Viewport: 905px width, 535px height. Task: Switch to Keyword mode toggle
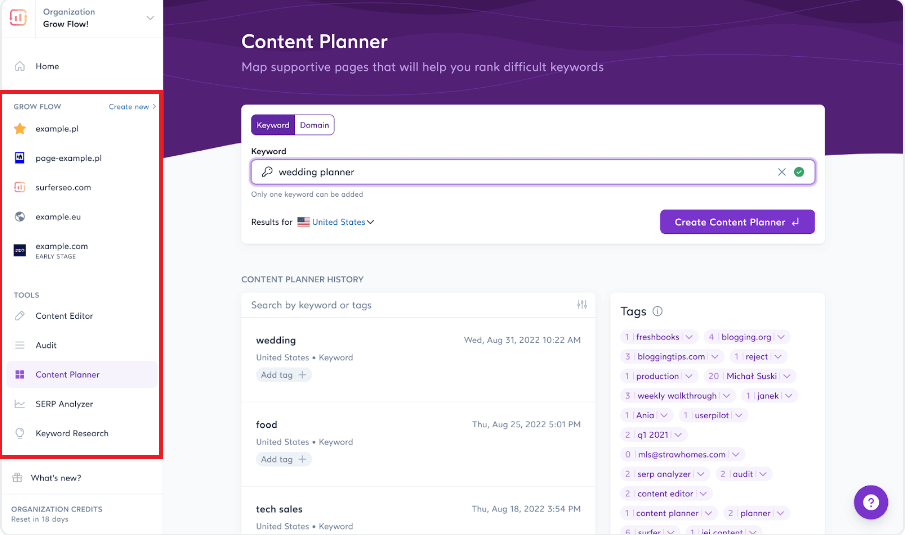tap(273, 125)
